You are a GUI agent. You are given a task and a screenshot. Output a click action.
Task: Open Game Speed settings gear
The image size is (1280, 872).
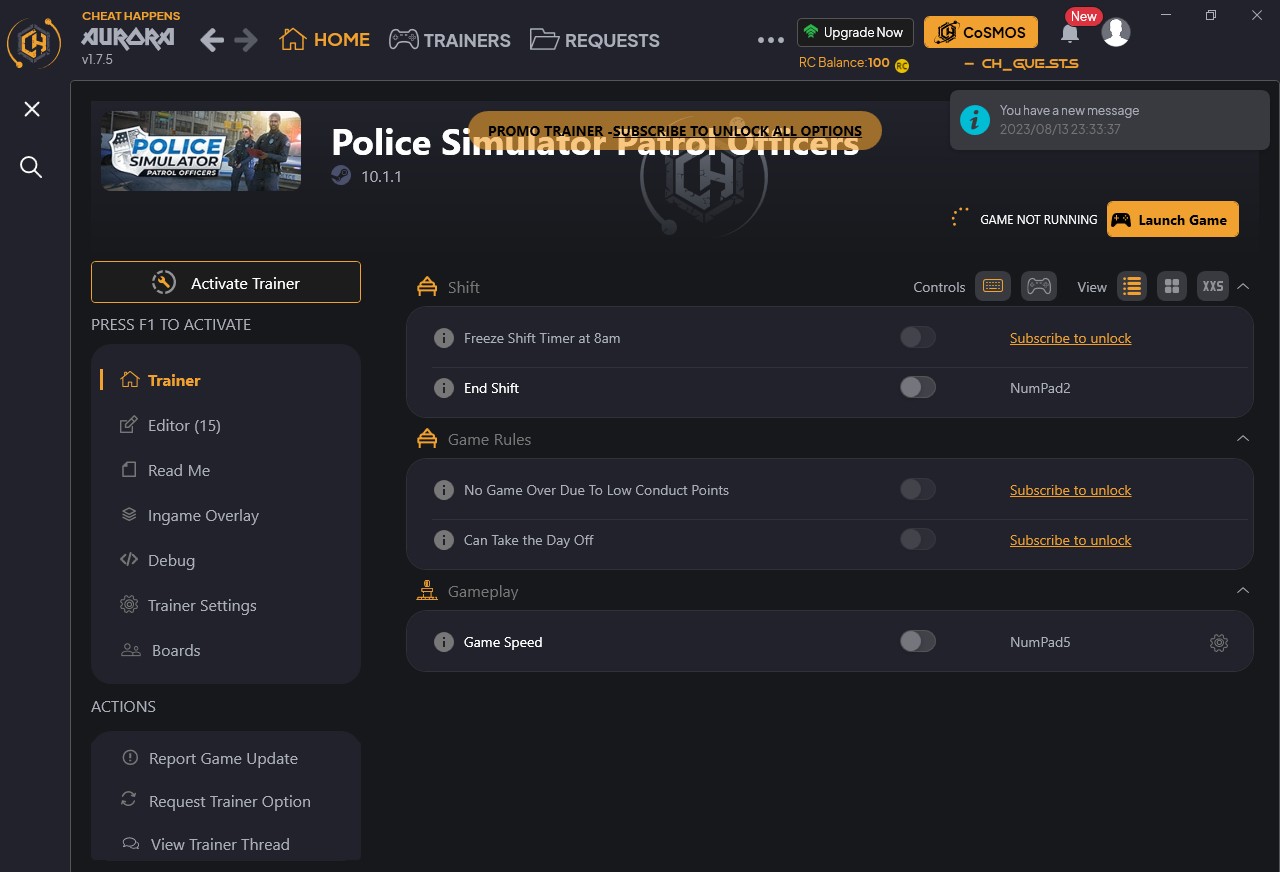click(x=1219, y=643)
